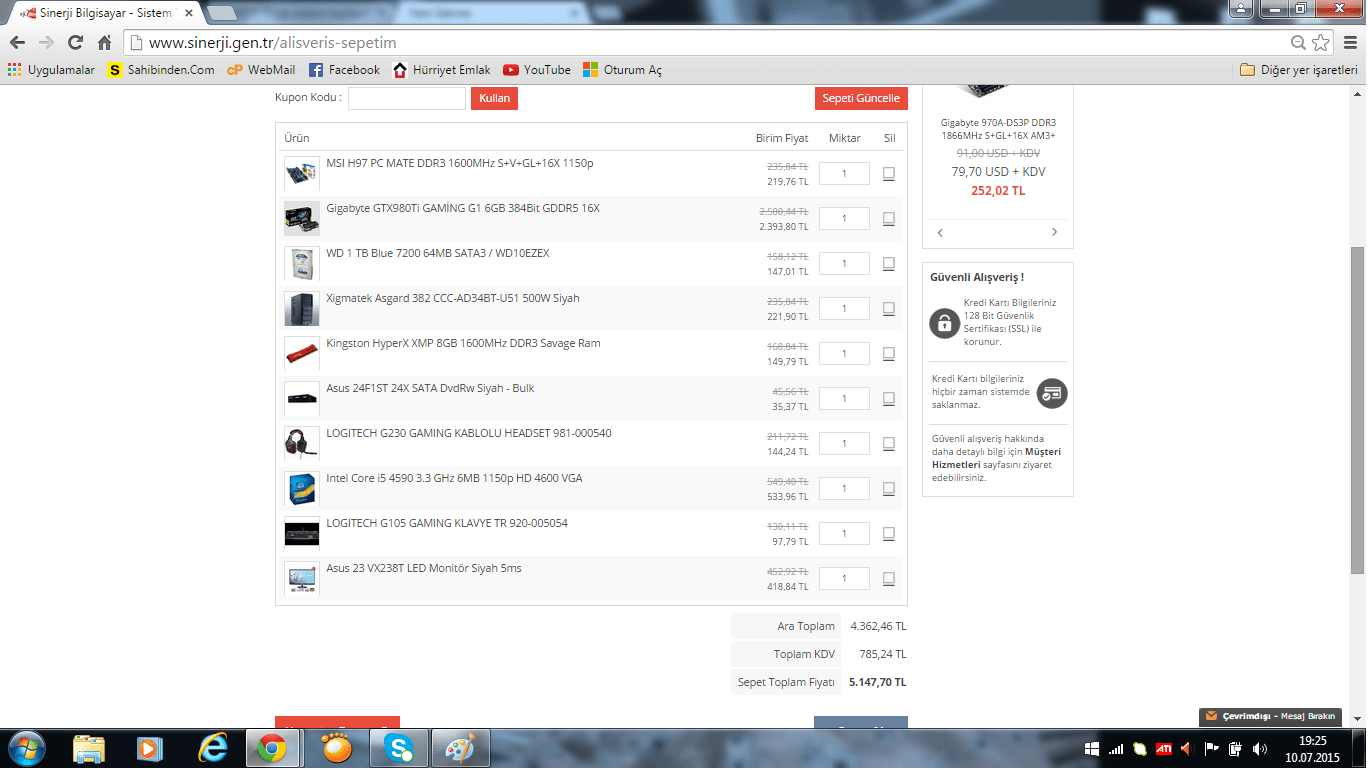Open the Facebook bookmark
This screenshot has width=1368, height=770.
[x=344, y=70]
